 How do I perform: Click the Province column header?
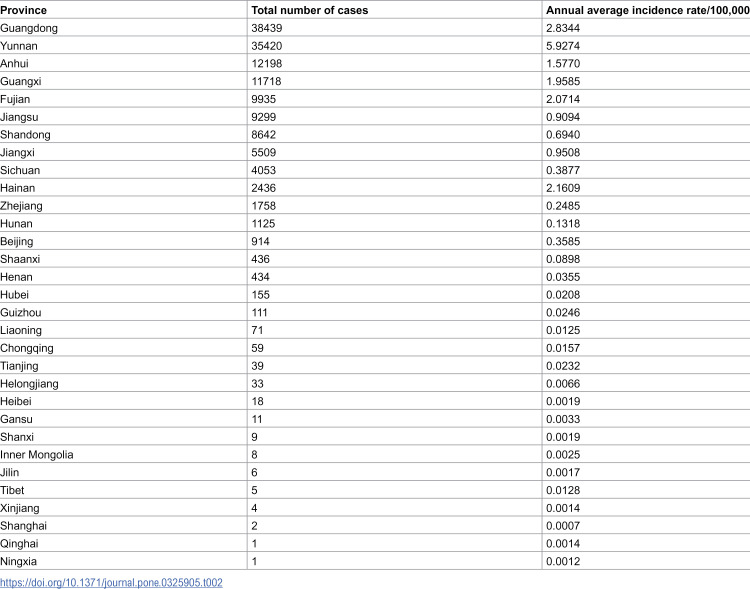[23, 10]
